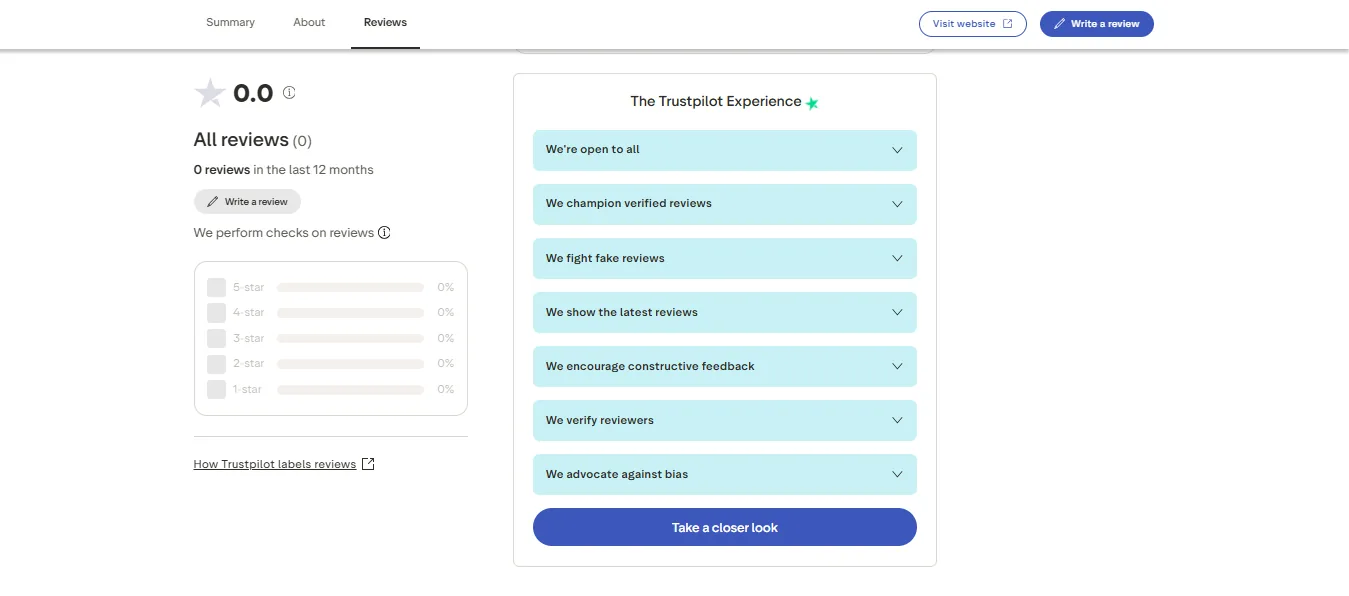Viewport: 1349px width, 596px height.
Task: Check the 4-star filter checkbox
Action: click(x=216, y=313)
